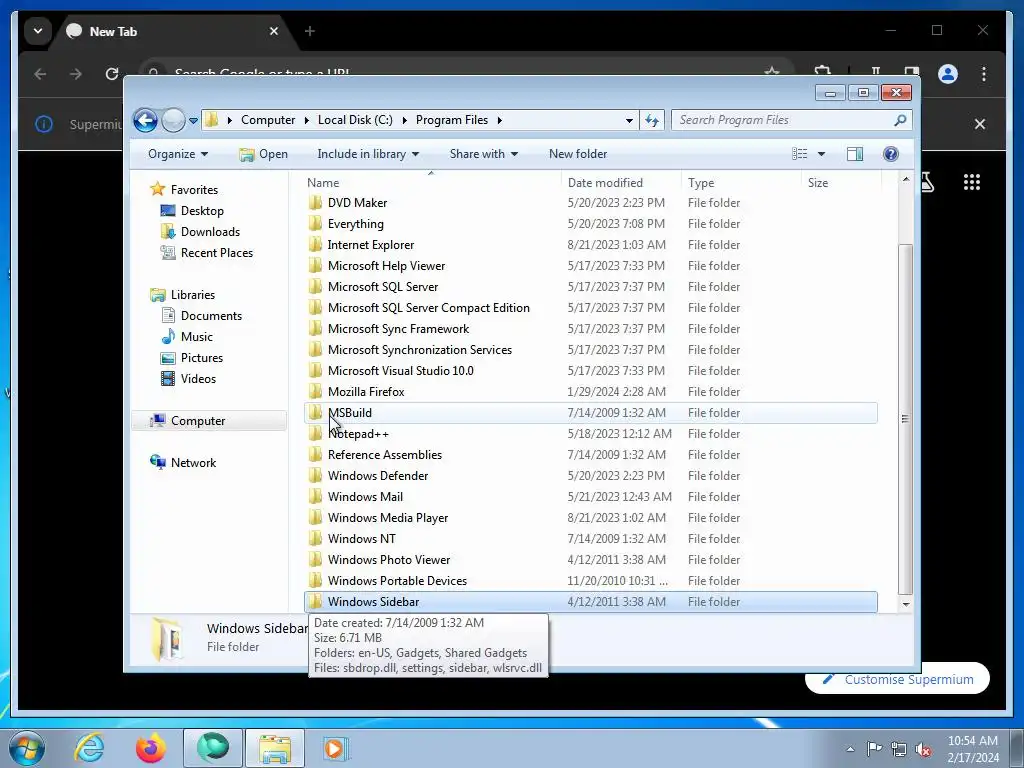Launch Firefox from the taskbar

(x=150, y=748)
